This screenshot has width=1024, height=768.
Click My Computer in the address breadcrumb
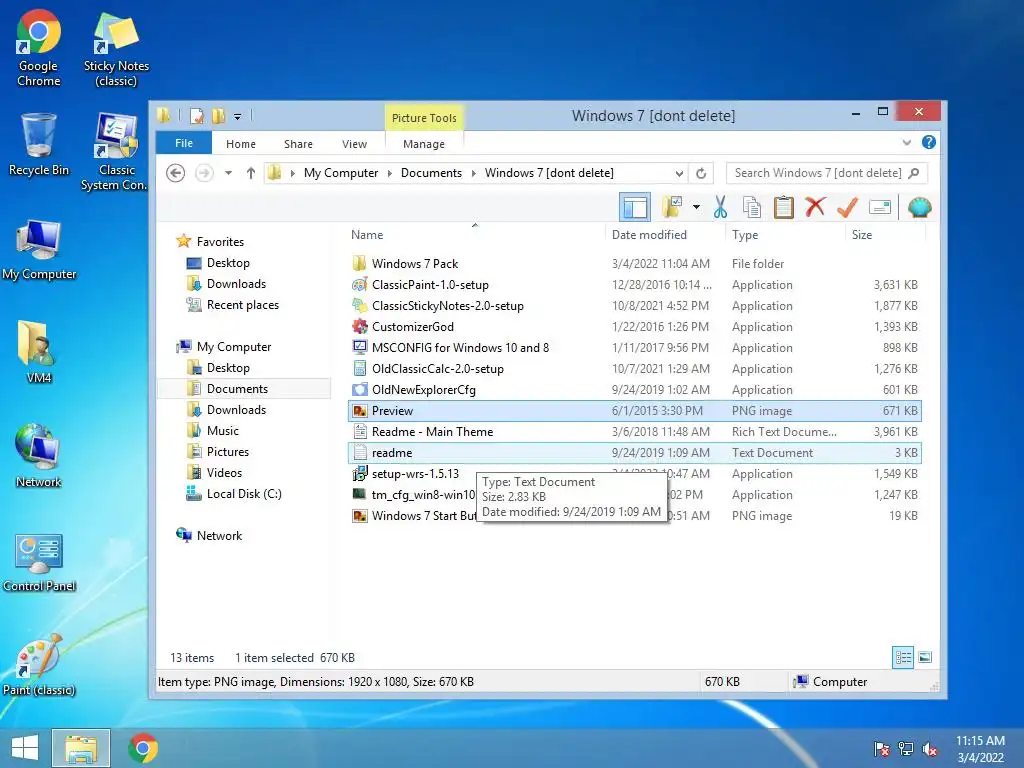point(341,173)
